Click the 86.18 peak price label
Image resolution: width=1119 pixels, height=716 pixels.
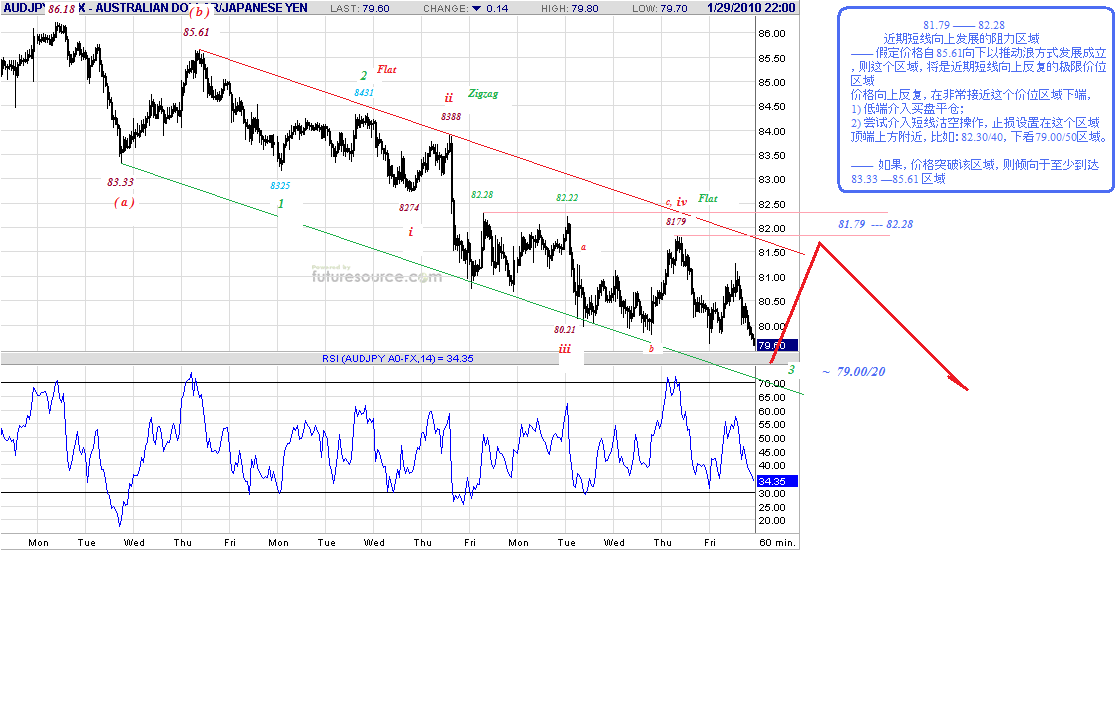tap(61, 9)
